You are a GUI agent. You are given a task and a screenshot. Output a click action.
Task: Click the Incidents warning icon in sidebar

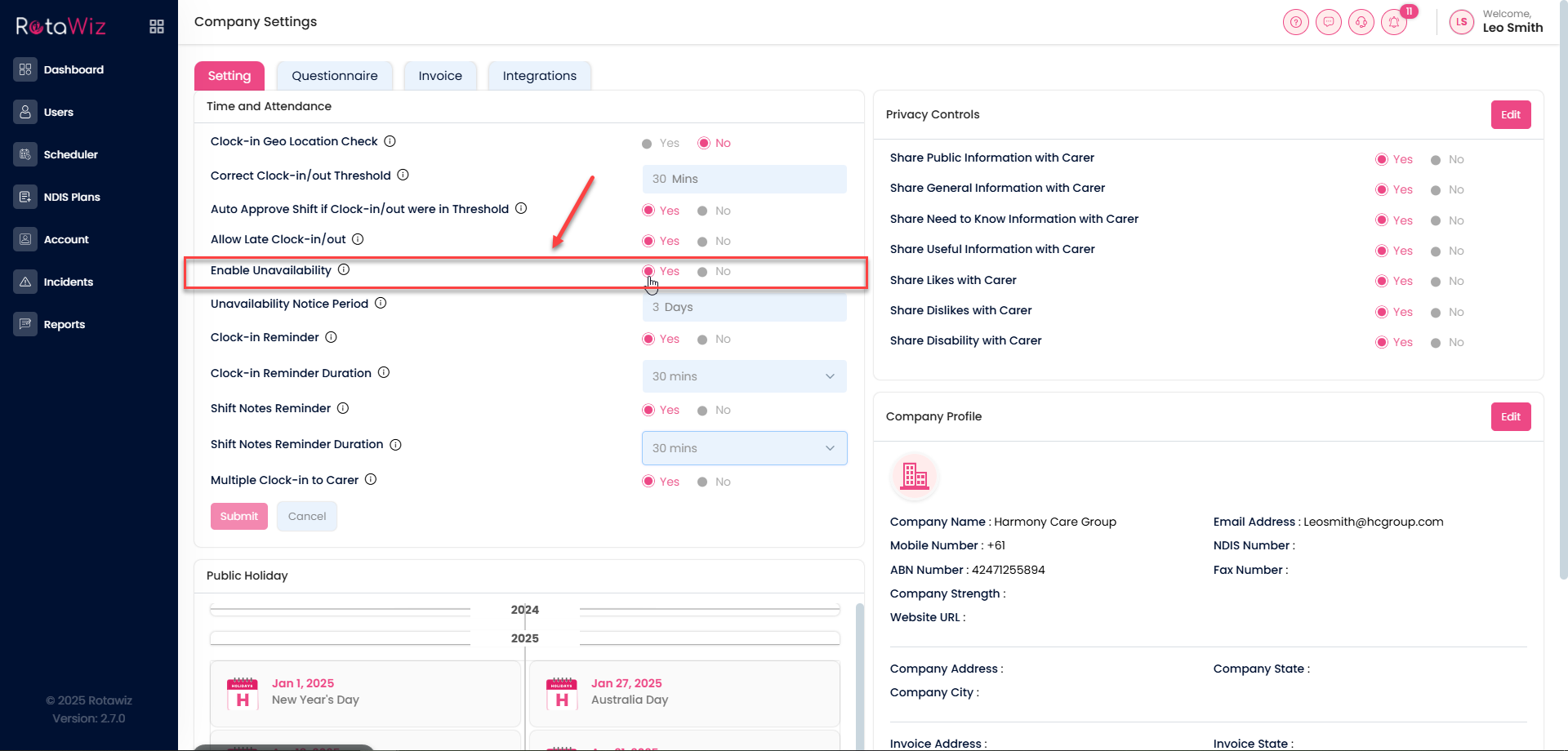pos(25,282)
